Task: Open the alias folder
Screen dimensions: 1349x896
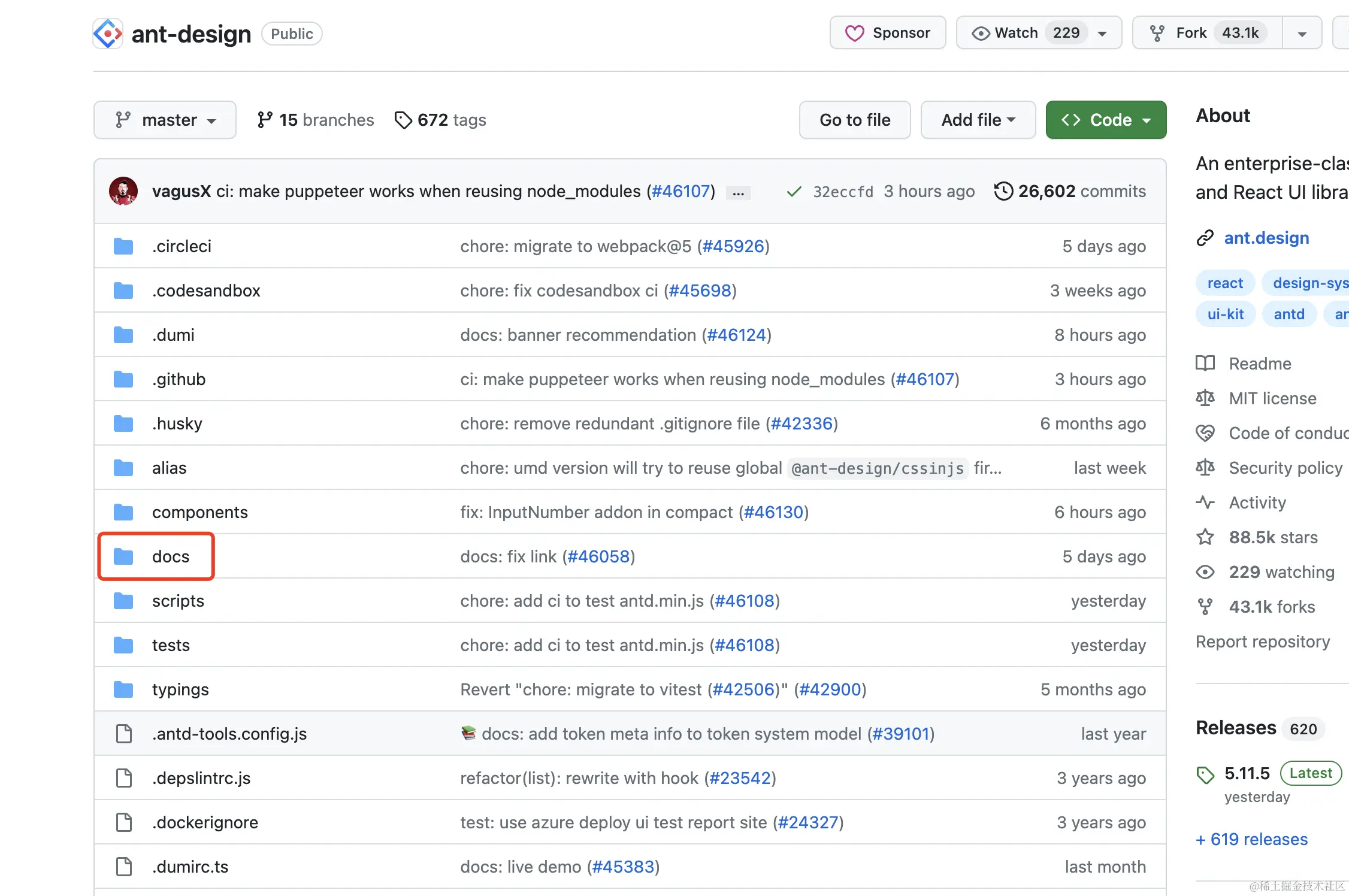Action: (169, 468)
